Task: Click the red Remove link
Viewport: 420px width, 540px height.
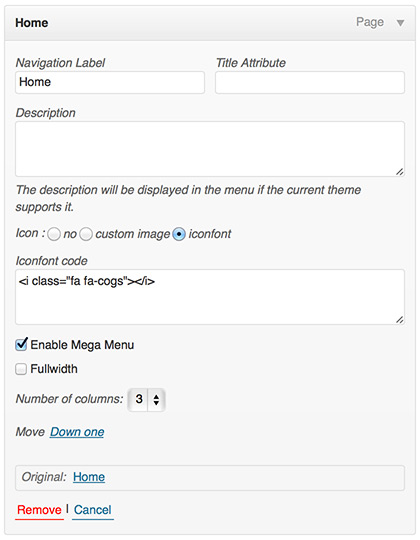Action: click(39, 510)
